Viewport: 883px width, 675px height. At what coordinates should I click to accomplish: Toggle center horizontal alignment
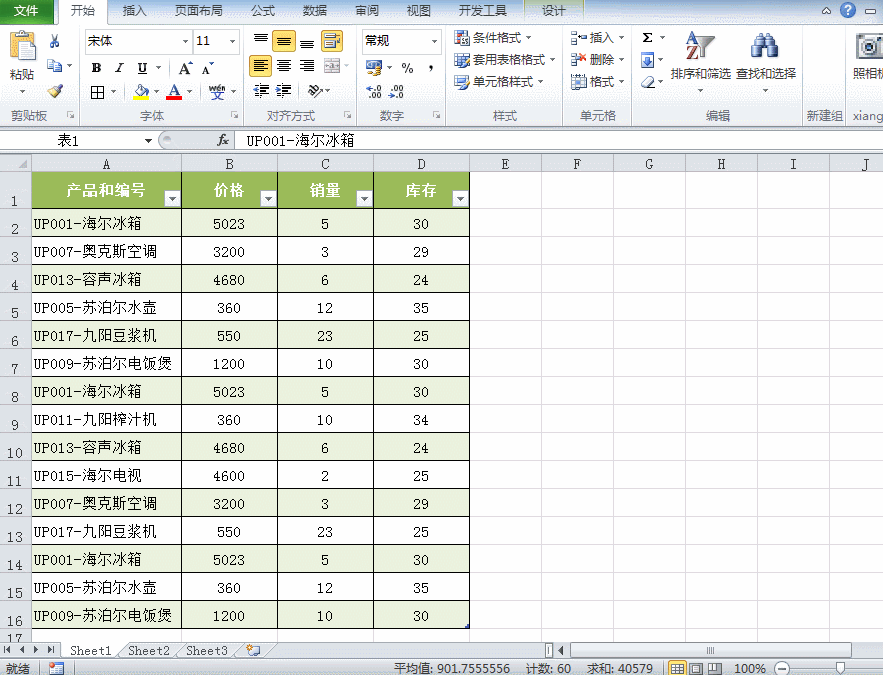coord(284,66)
